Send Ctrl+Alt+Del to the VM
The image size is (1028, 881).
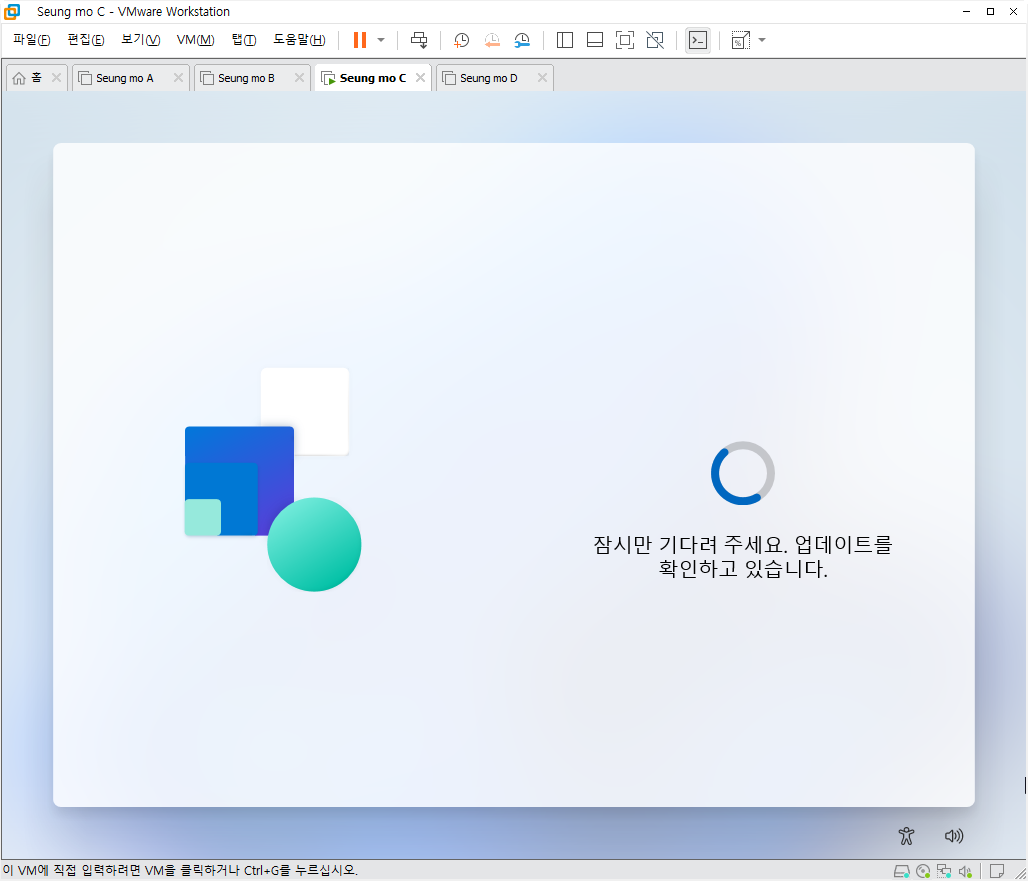click(419, 40)
